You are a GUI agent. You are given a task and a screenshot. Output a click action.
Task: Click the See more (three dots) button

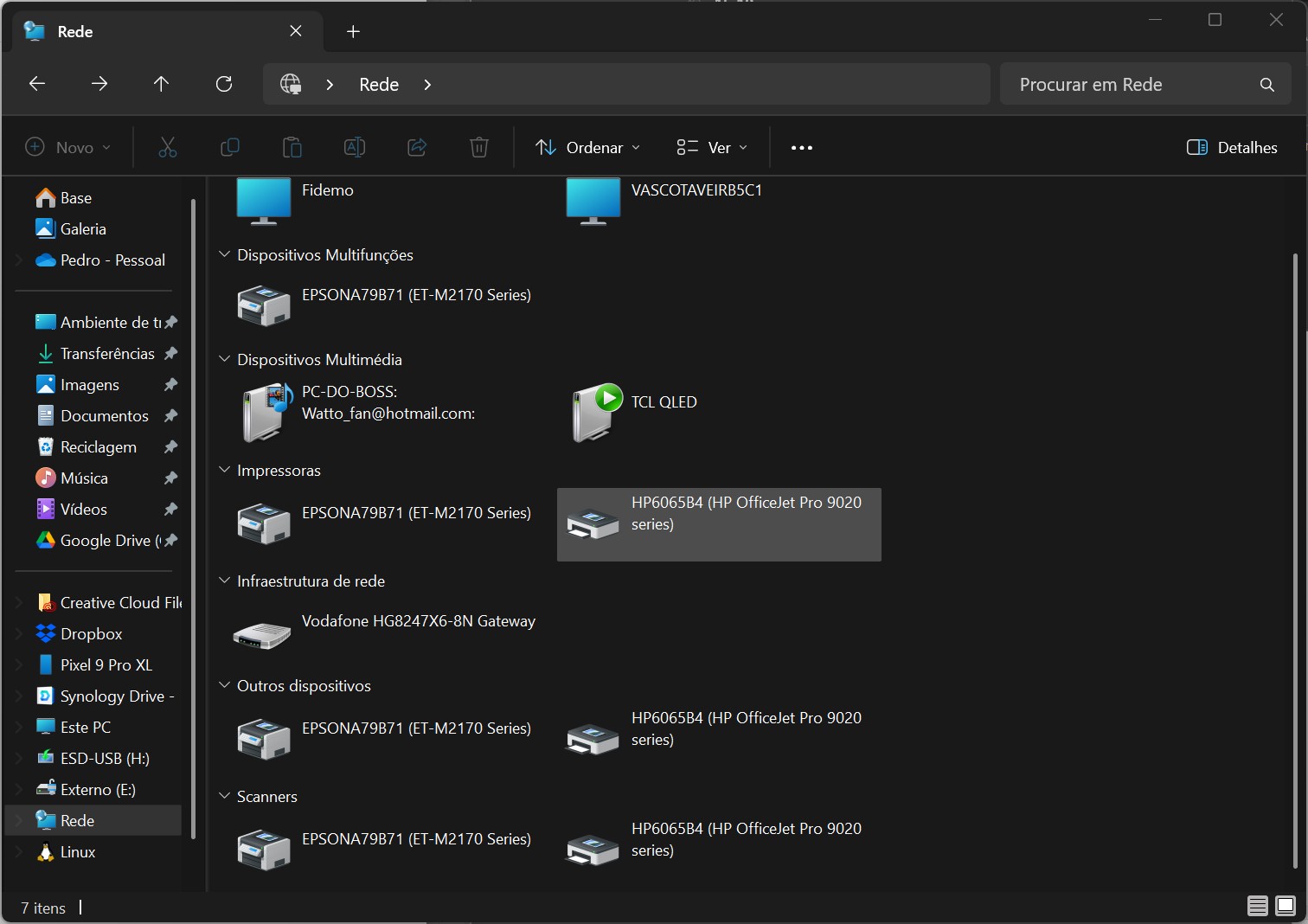[x=801, y=148]
